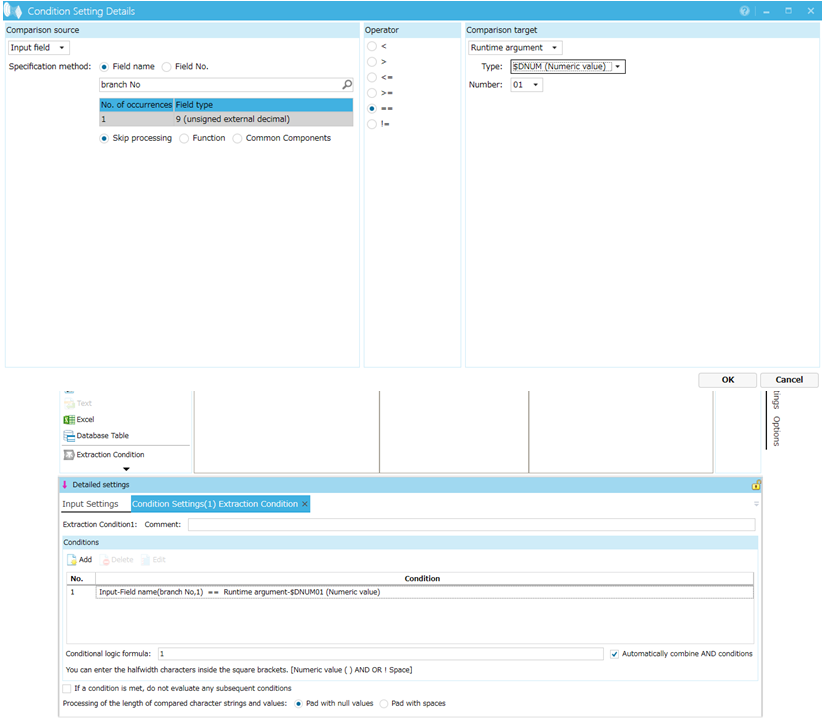Switch to the Input Settings tab
The width and height of the screenshot is (825, 720).
[x=90, y=504]
